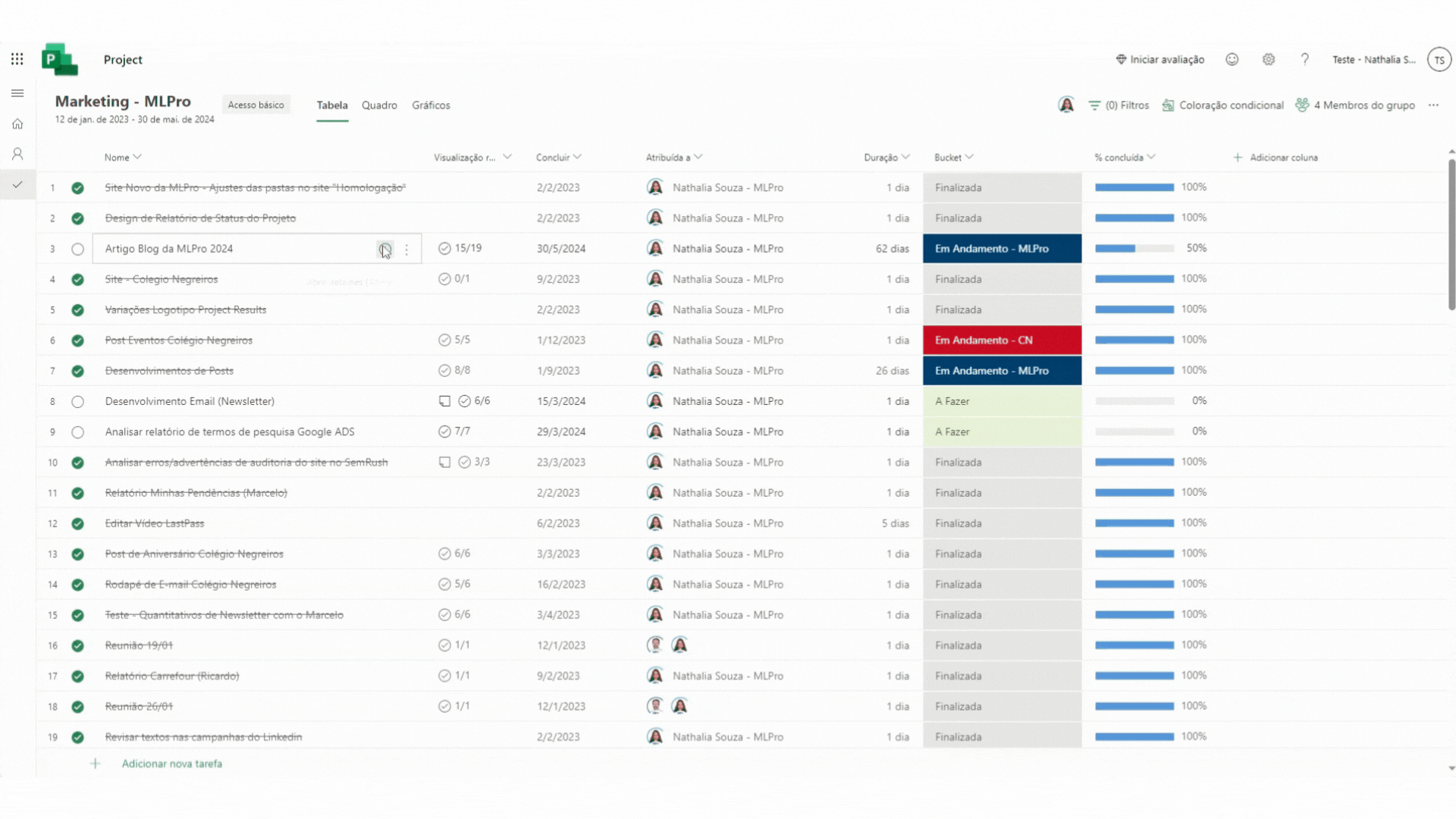
Task: Uncheck completion for Site Novo da MLPro
Action: coord(77,188)
